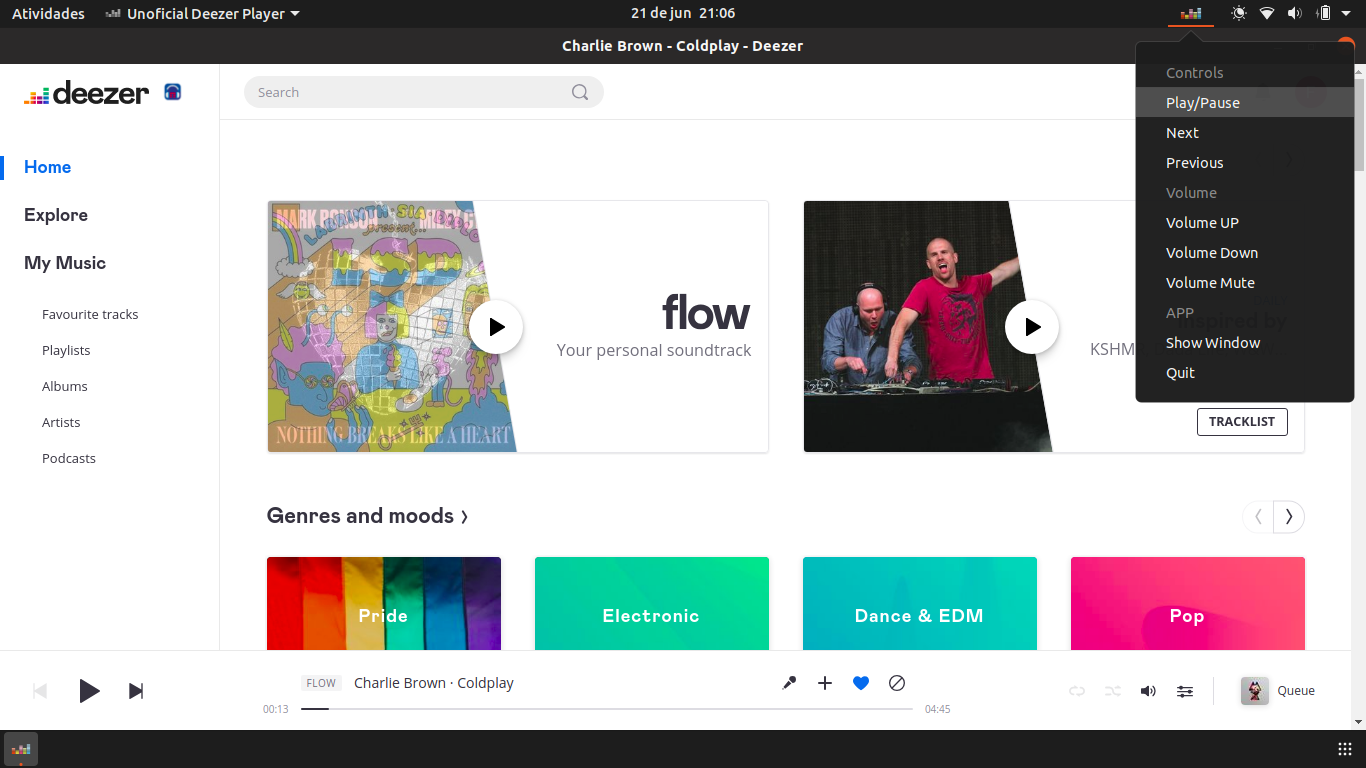Go to Home in sidebar
The image size is (1366, 768).
tap(48, 167)
